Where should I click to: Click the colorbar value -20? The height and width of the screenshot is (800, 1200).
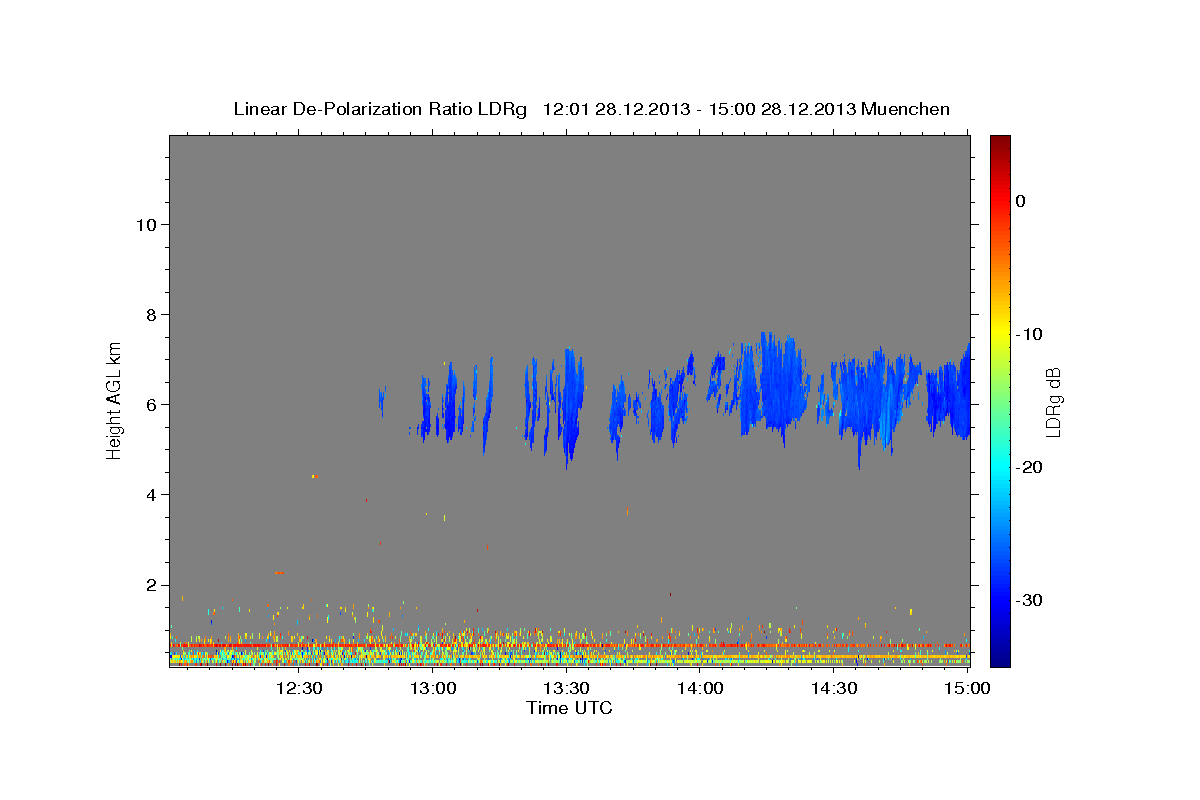click(x=1030, y=467)
